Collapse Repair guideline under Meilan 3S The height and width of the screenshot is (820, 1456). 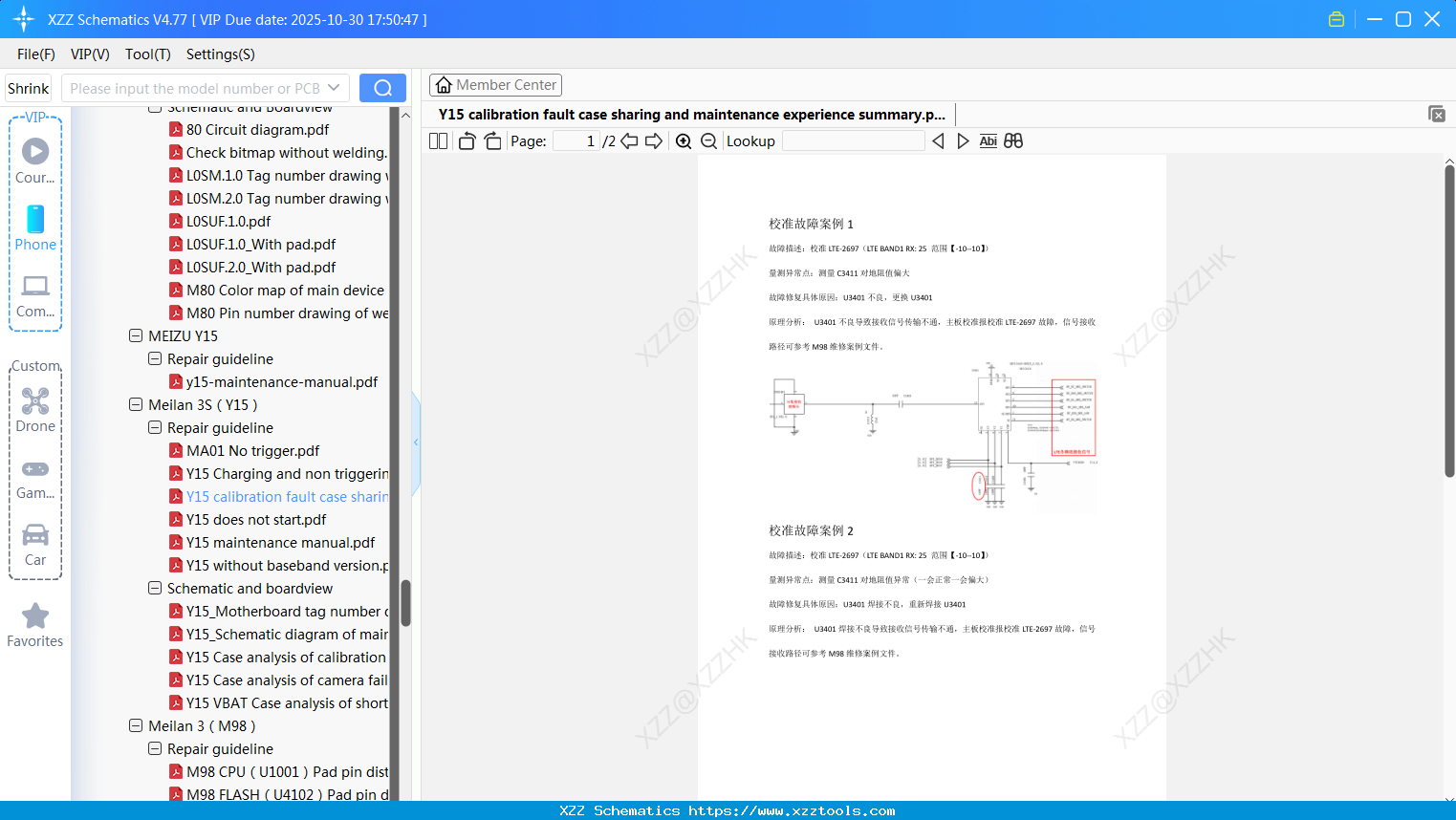click(x=155, y=427)
